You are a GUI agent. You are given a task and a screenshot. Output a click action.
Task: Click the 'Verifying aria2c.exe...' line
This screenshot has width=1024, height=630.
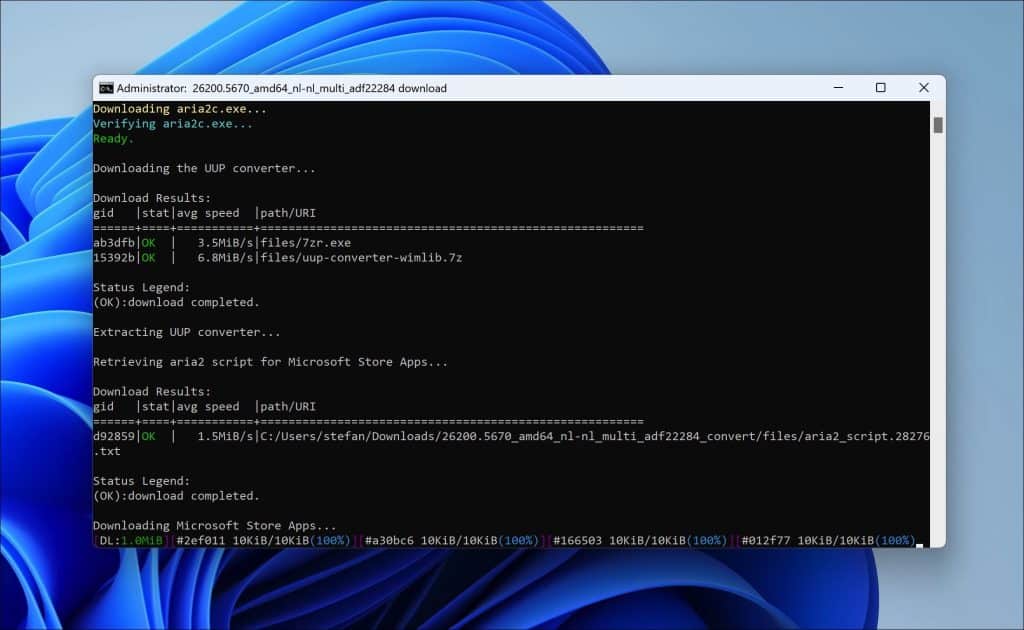[172, 124]
